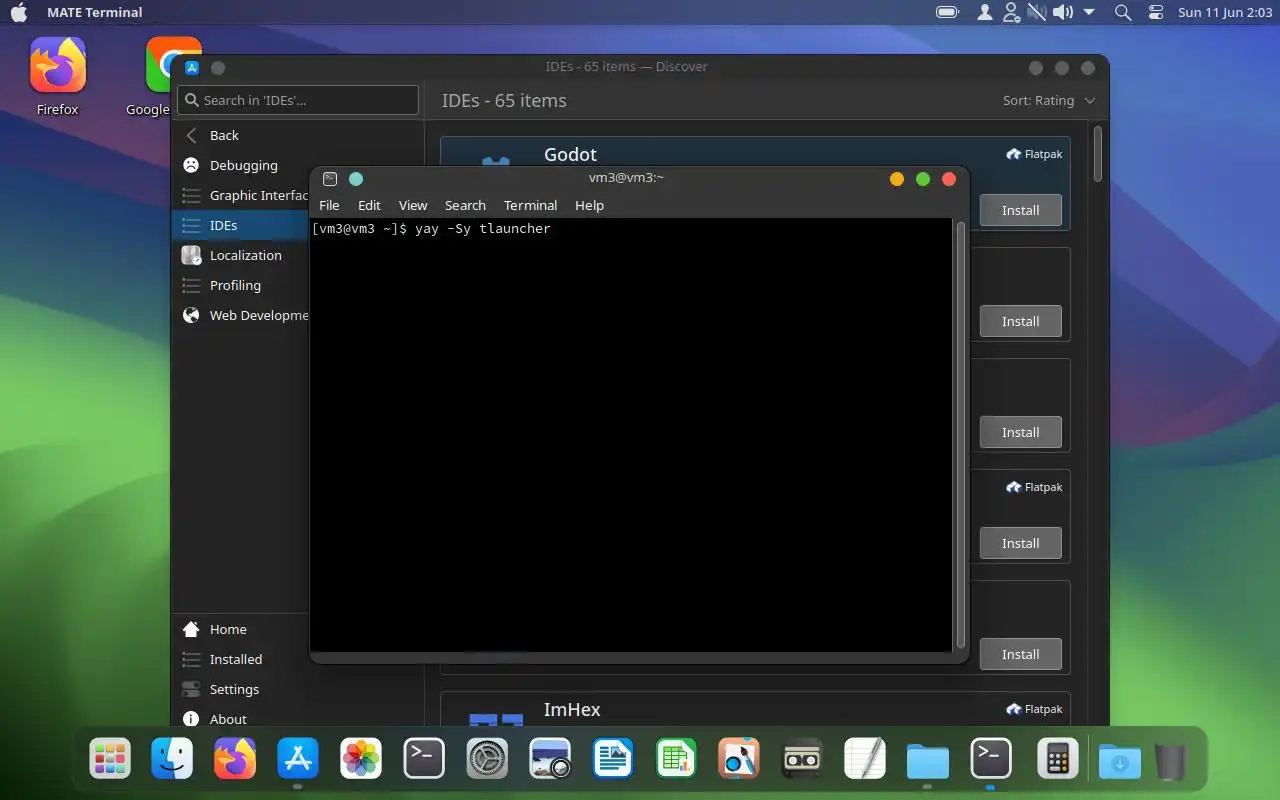1280x800 pixels.
Task: Select Localization category in Discover
Action: [240, 255]
